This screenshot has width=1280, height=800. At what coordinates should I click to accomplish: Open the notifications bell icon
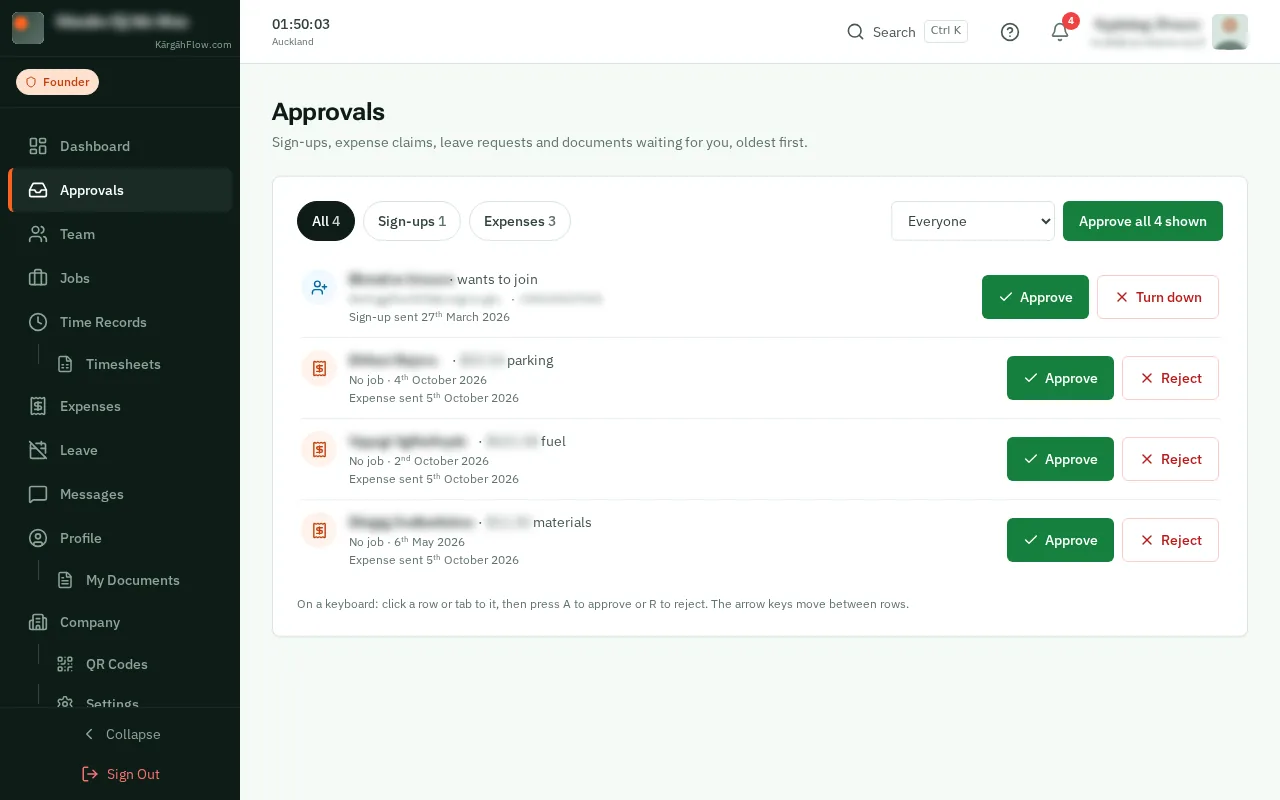(x=1060, y=32)
